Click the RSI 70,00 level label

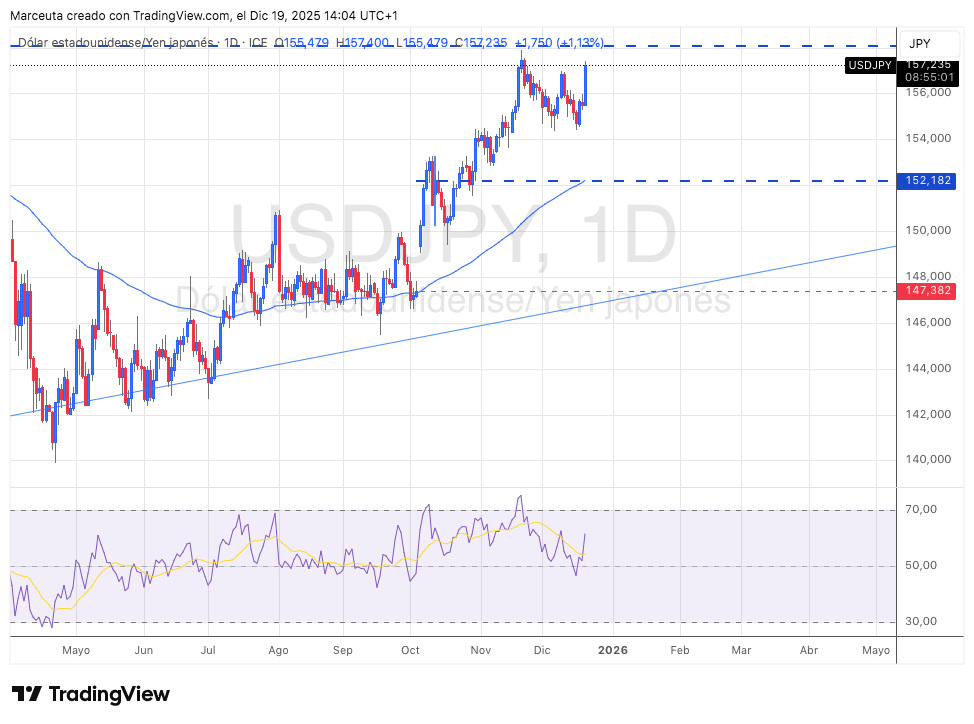tap(921, 510)
